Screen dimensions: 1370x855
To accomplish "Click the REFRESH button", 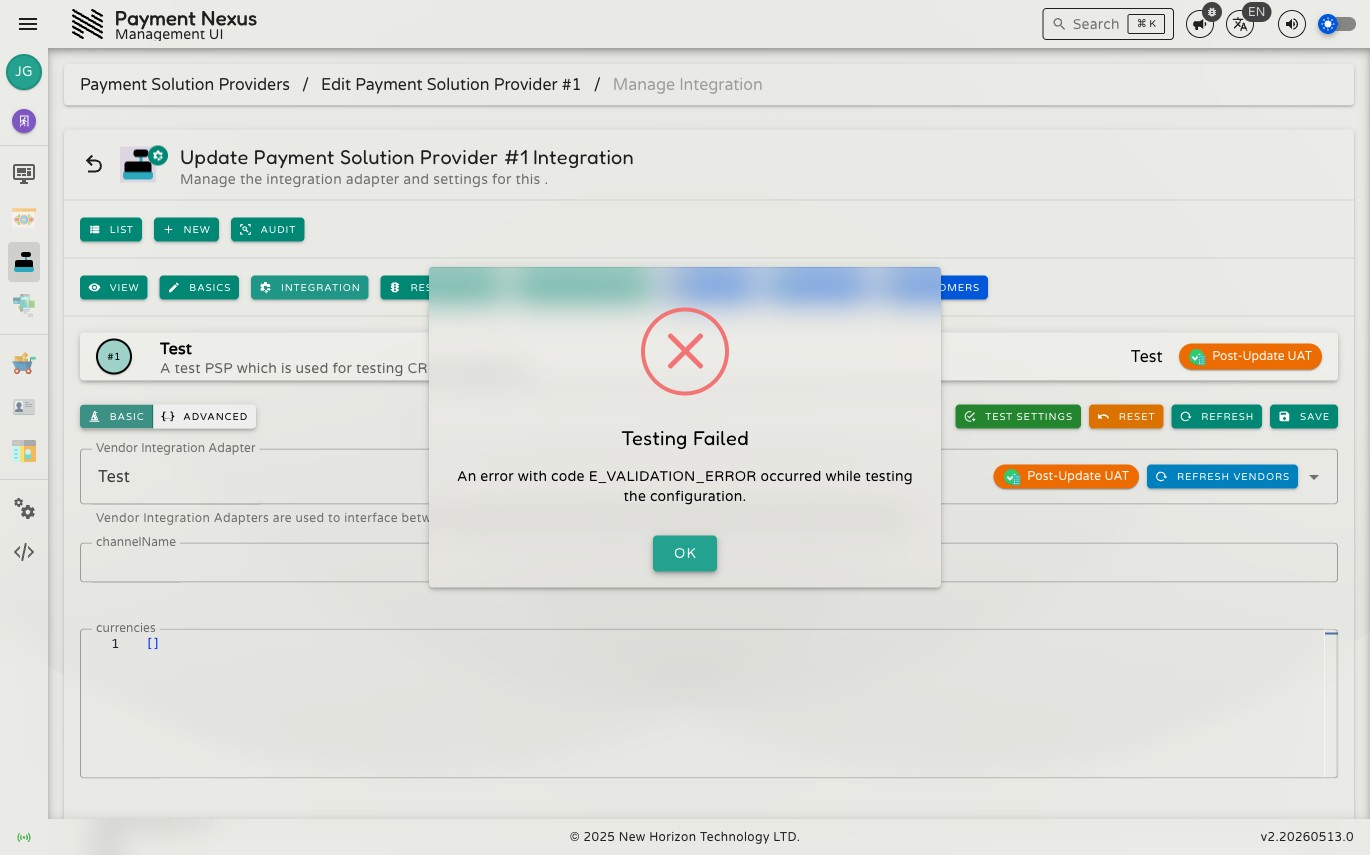I will coord(1217,416).
